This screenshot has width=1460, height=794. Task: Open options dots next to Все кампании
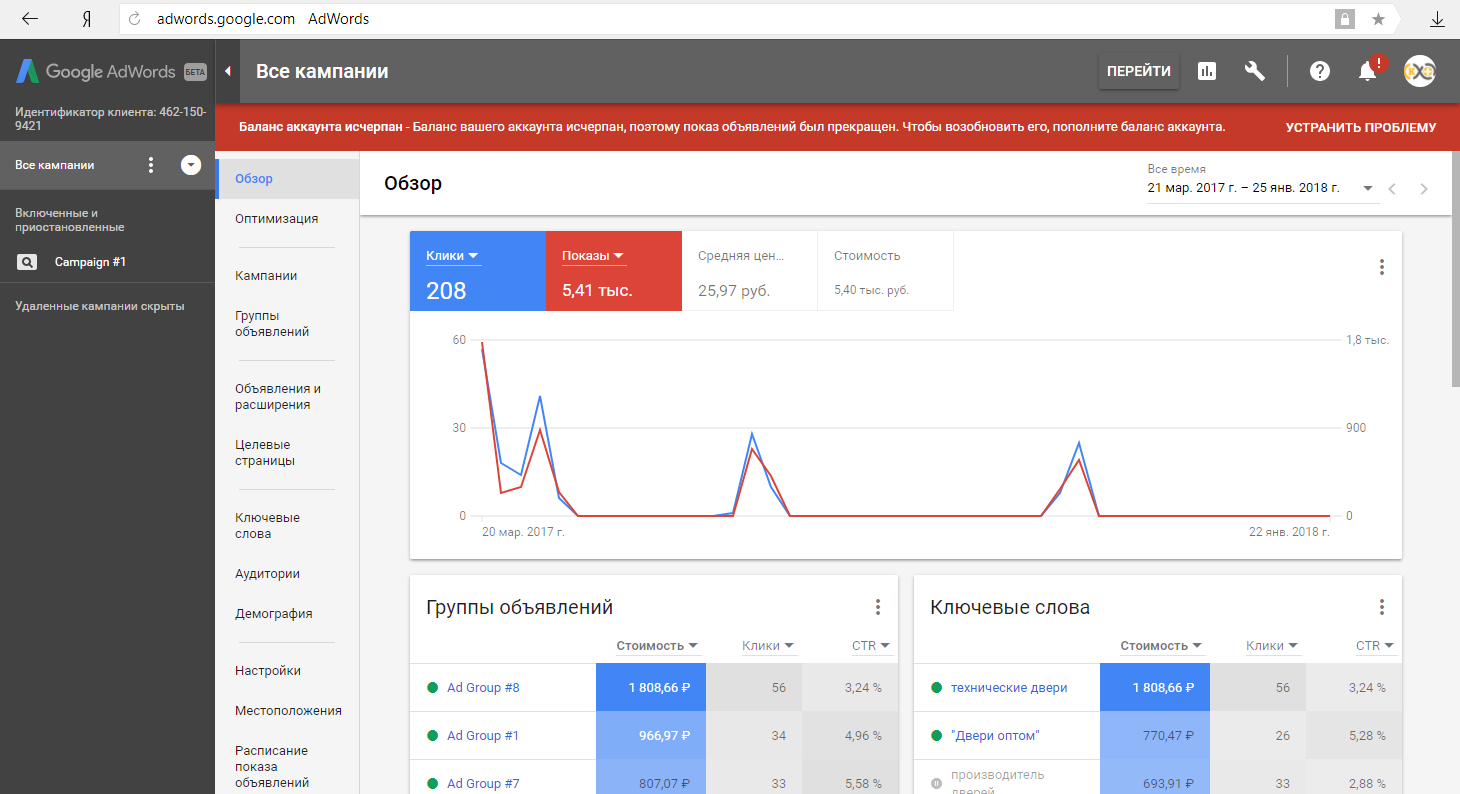151,165
